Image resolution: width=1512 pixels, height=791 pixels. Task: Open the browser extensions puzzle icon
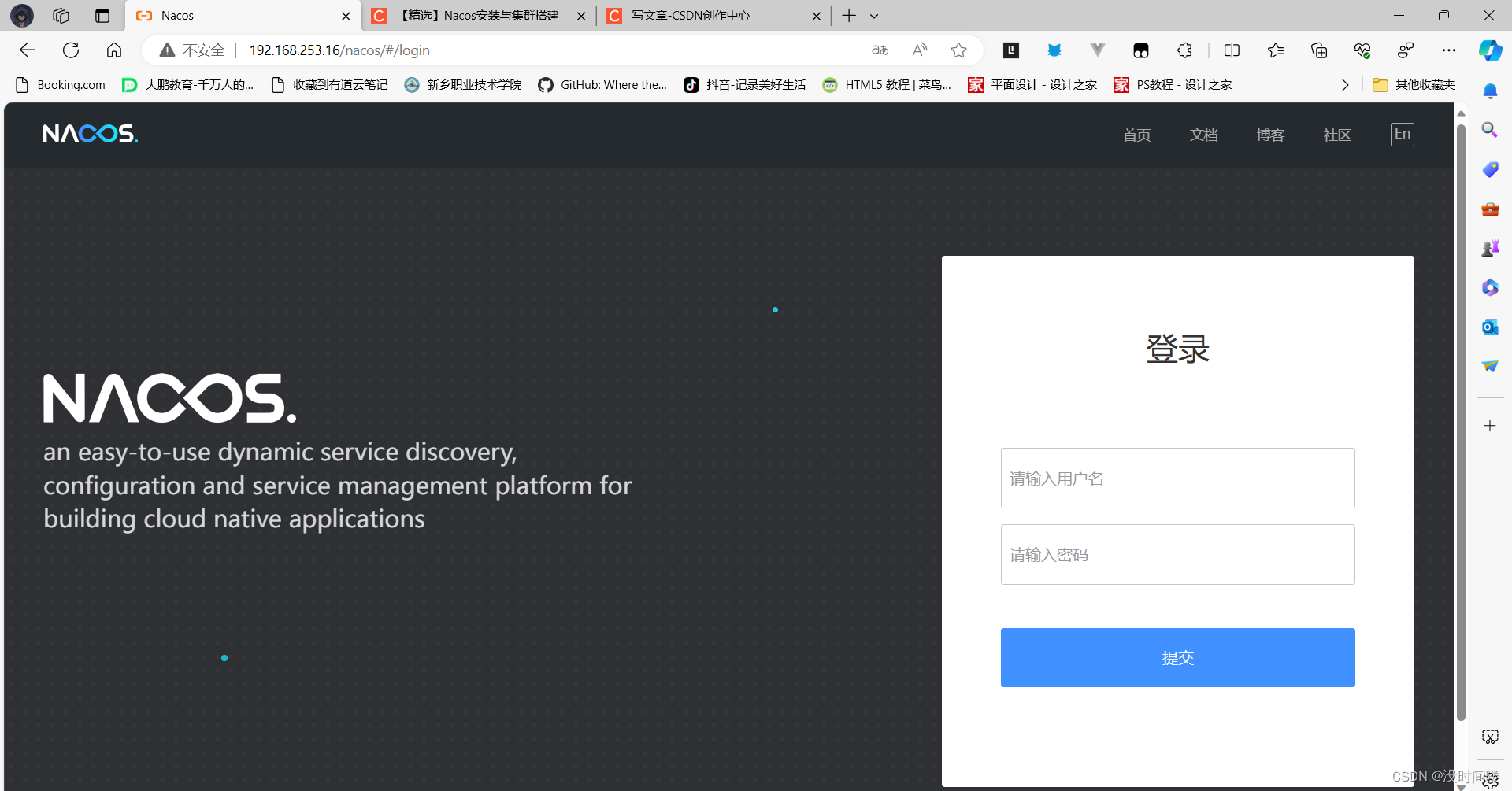point(1185,50)
